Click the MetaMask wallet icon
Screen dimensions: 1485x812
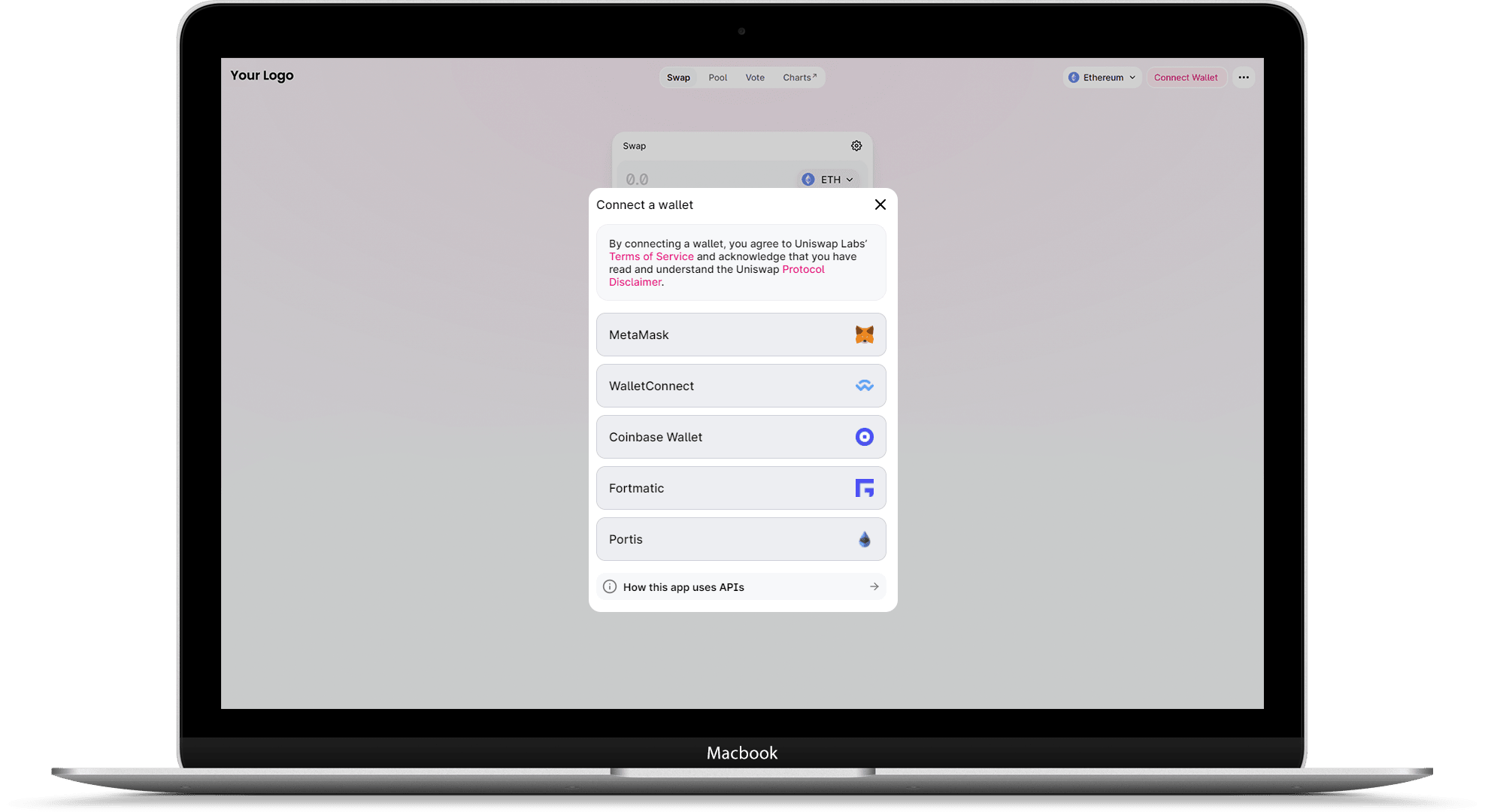click(863, 334)
